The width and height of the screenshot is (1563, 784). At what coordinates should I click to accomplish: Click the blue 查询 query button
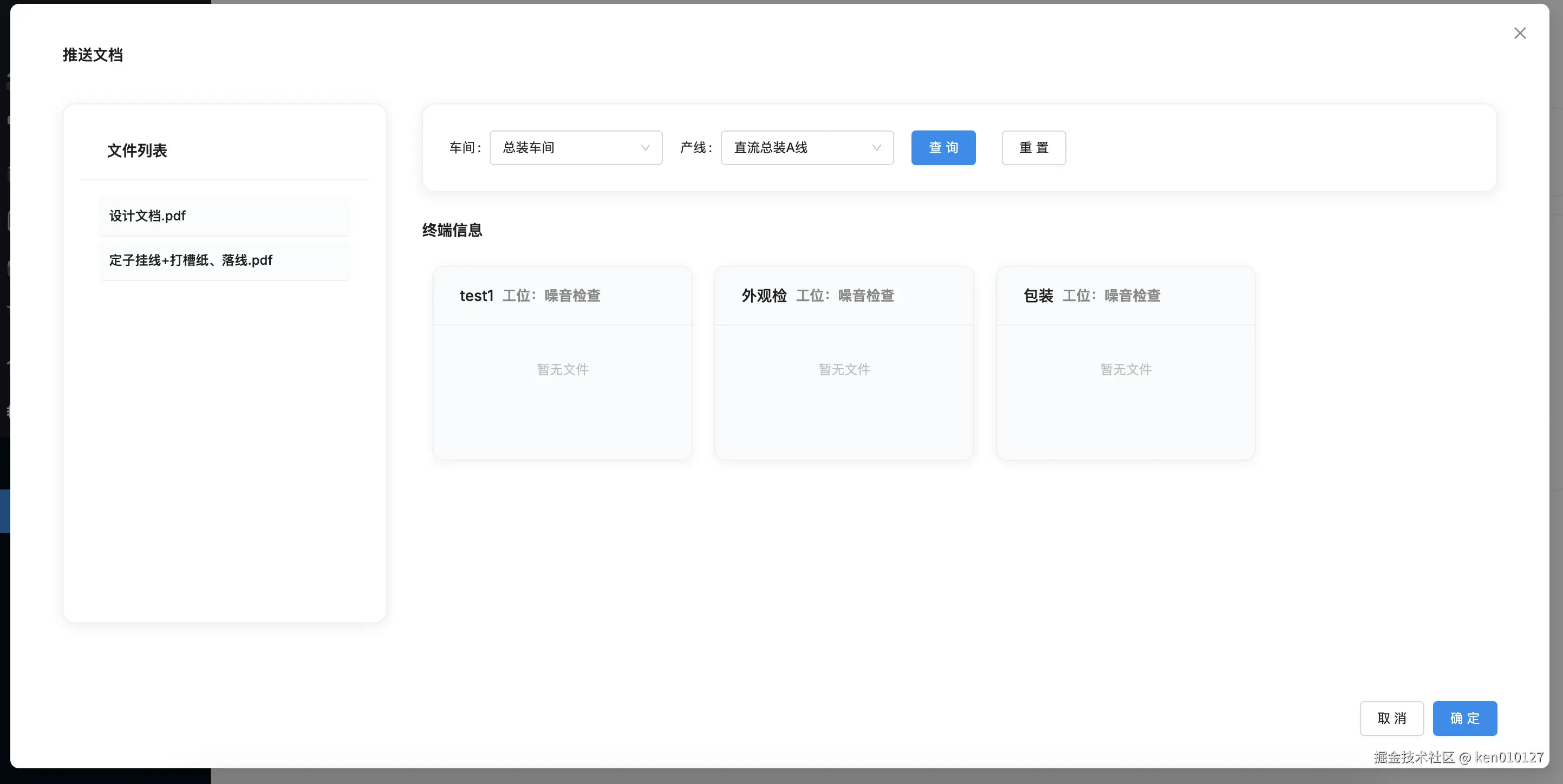pyautogui.click(x=943, y=147)
